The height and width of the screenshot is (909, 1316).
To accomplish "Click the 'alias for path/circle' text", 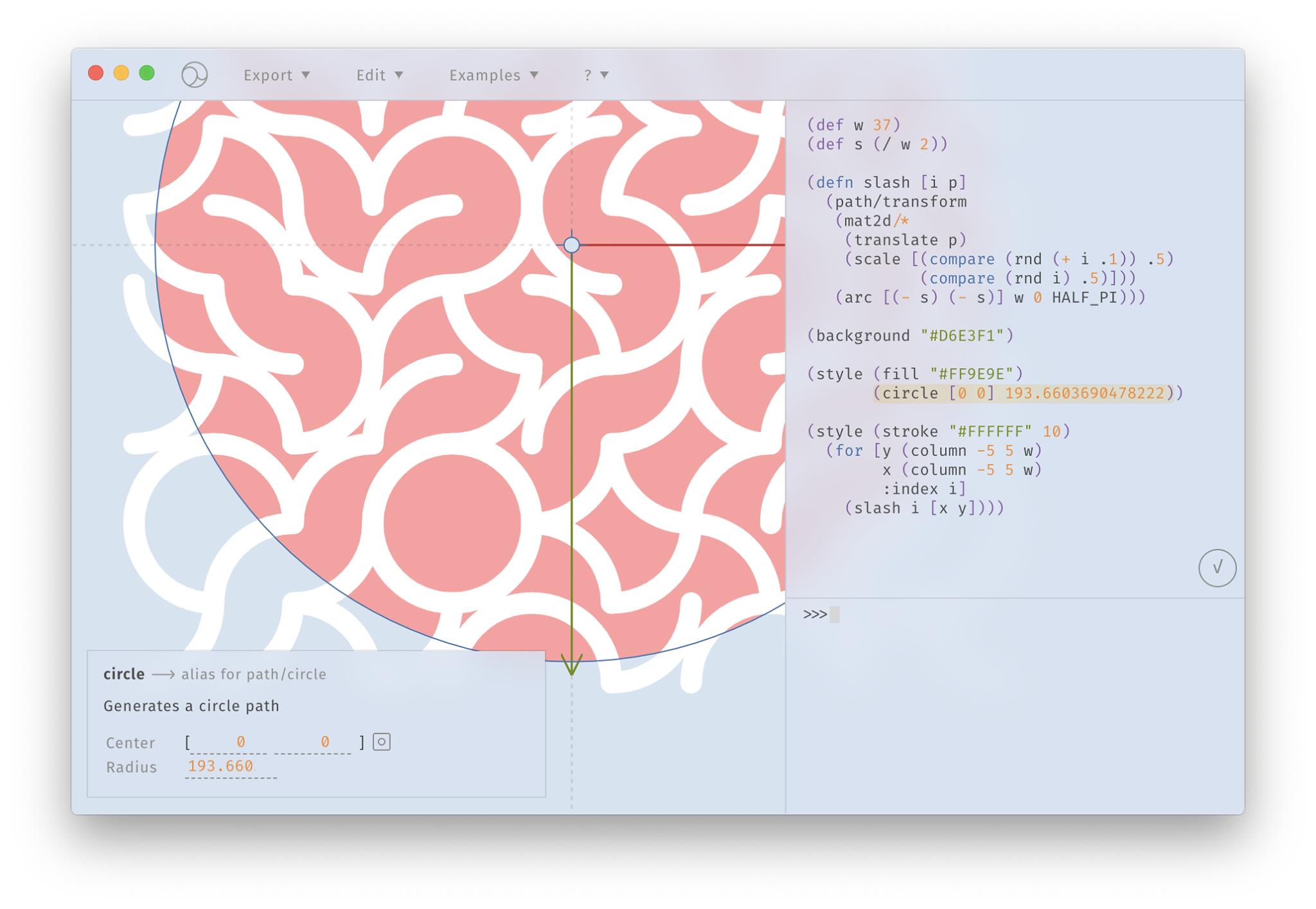I will 253,674.
